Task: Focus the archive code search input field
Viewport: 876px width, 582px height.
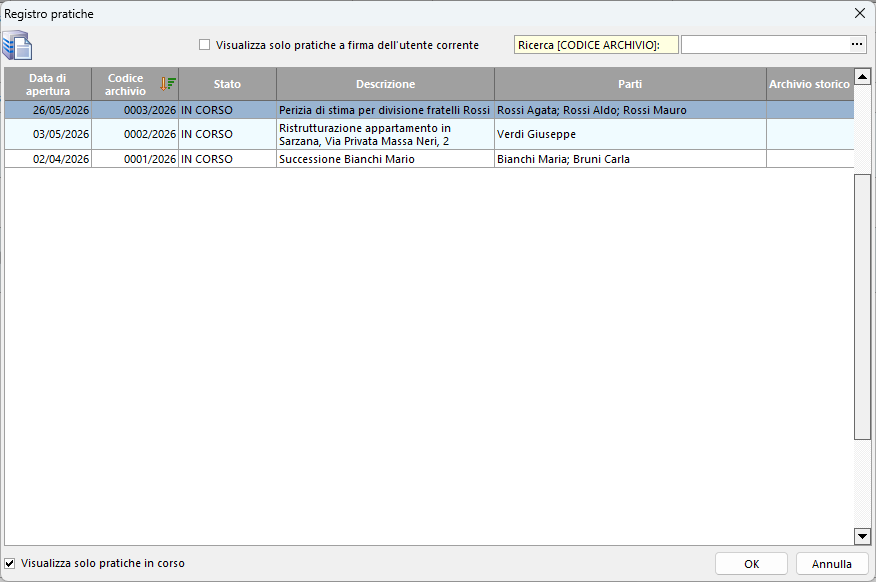Action: click(x=764, y=45)
